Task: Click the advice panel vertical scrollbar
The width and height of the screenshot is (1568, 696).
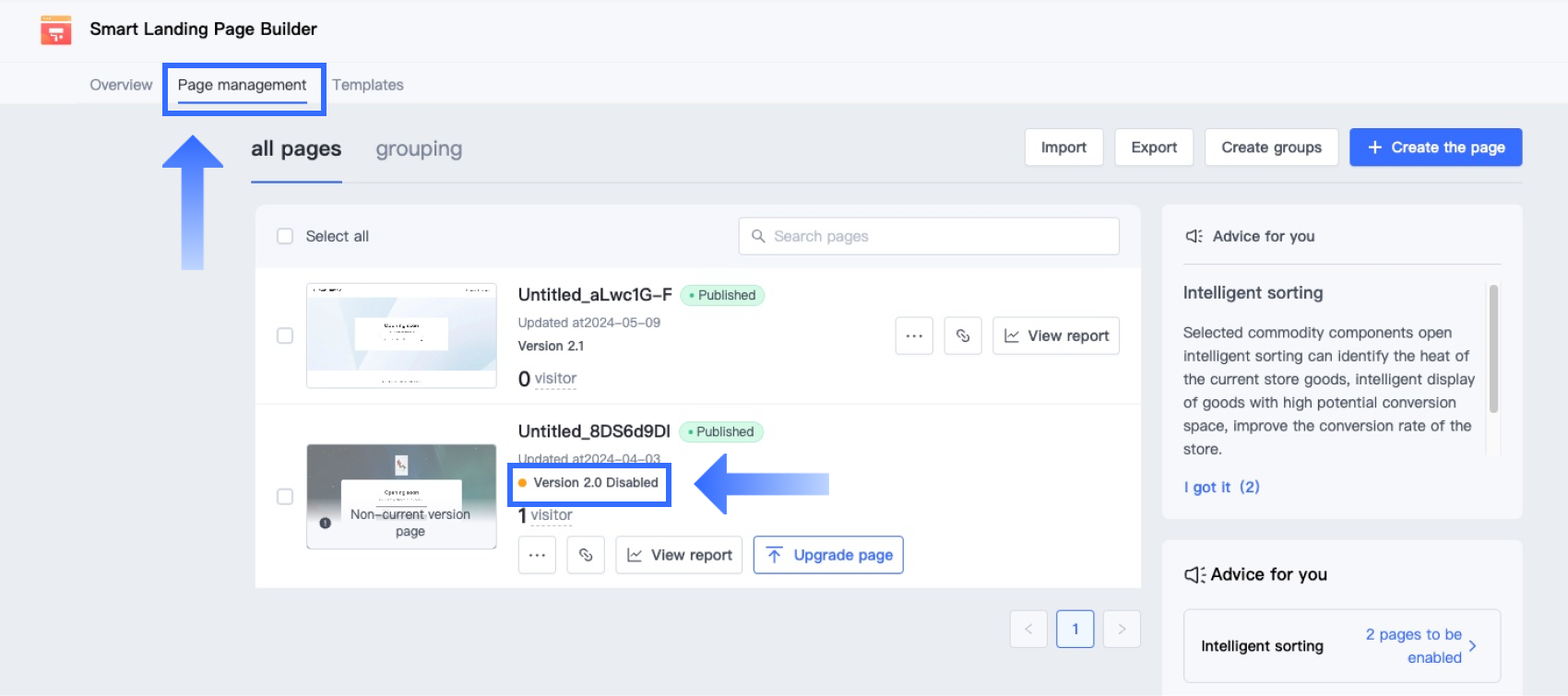Action: (x=1493, y=348)
